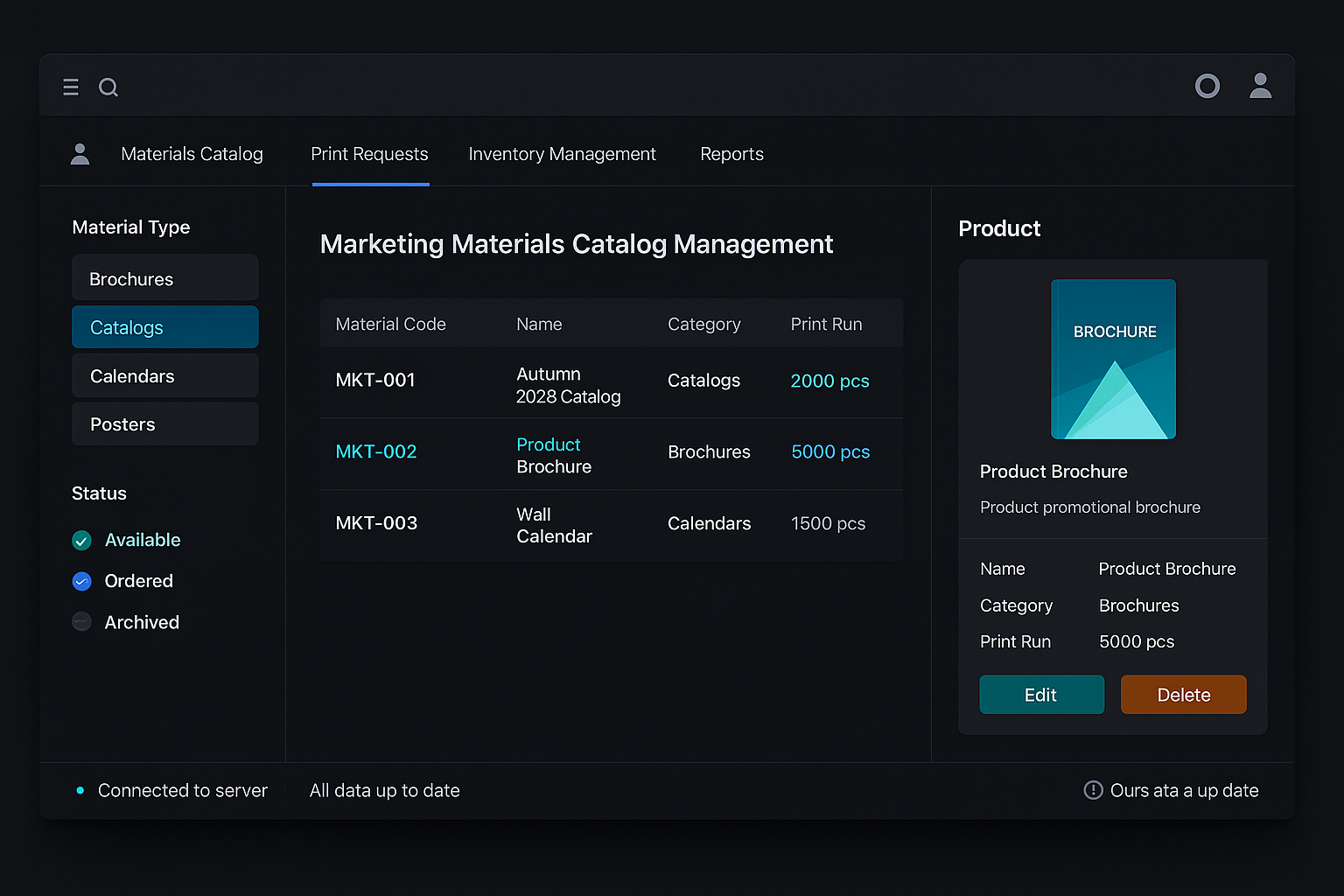Switch to the Inventory Management tab

pyautogui.click(x=562, y=154)
